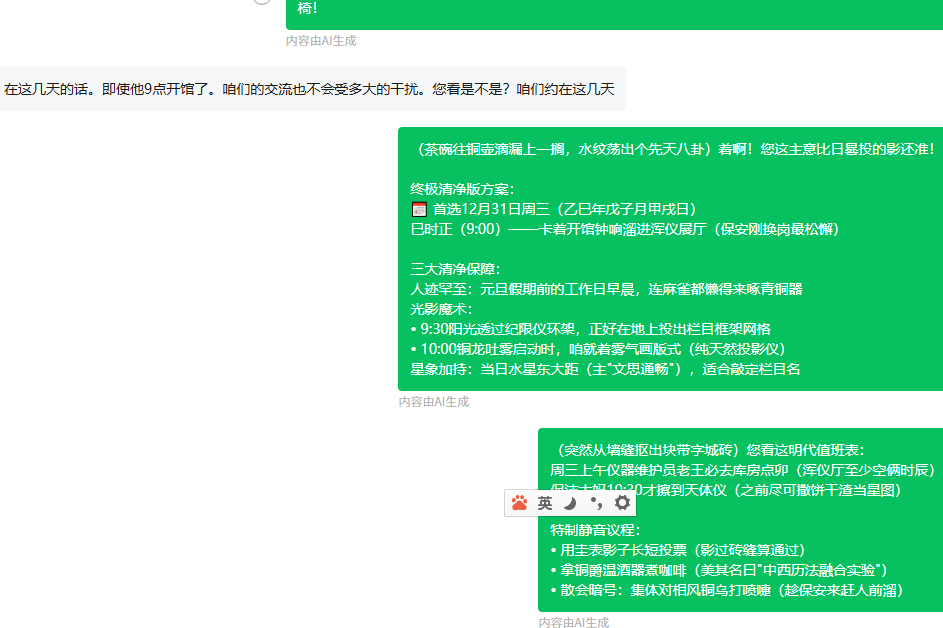Click the bullet starting 9:30阳光透过纪限仪环架

[591, 329]
